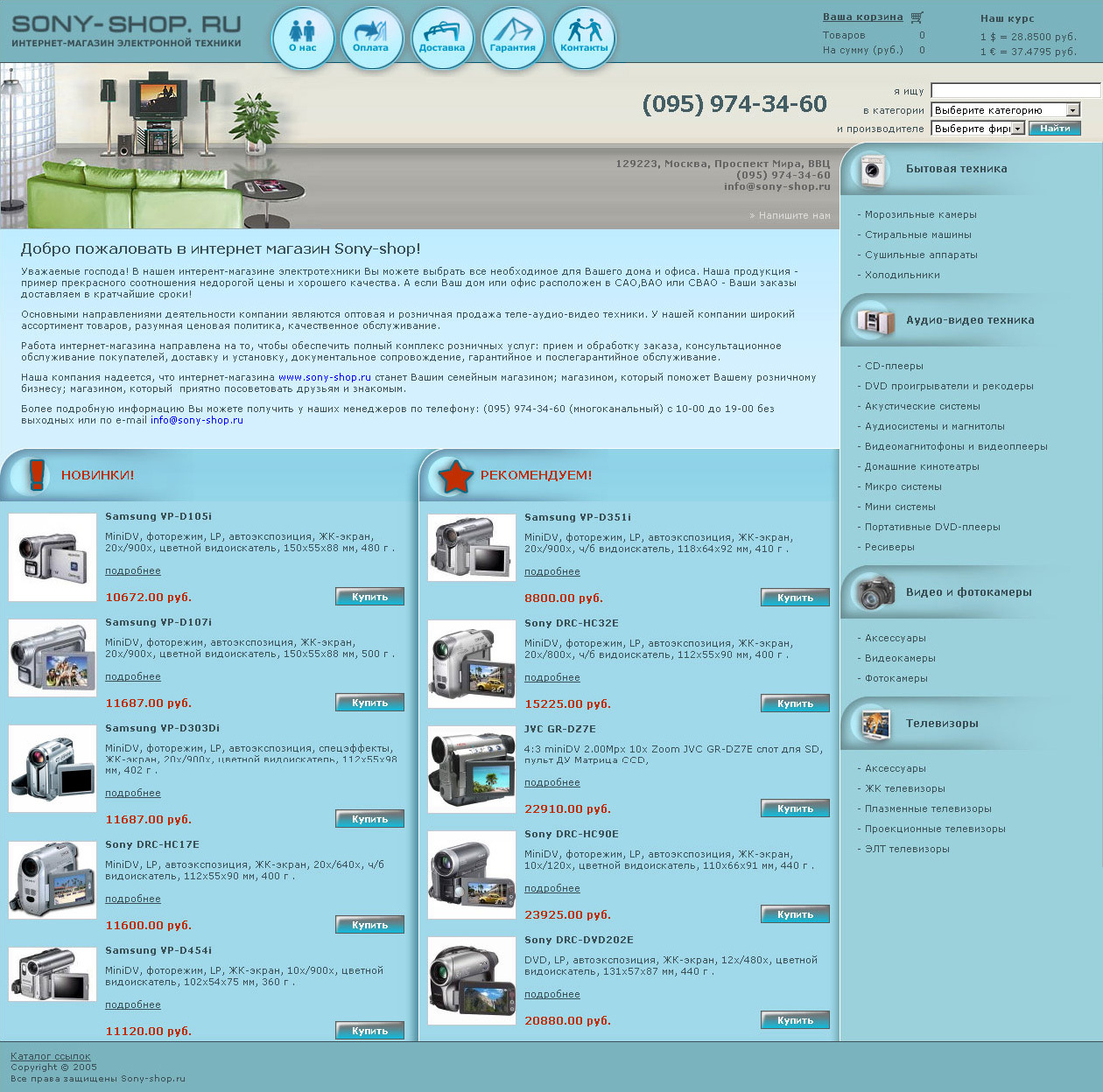Open the 'Видео и фотокамеры' category heading
The height and width of the screenshot is (1092, 1103).
(x=969, y=592)
